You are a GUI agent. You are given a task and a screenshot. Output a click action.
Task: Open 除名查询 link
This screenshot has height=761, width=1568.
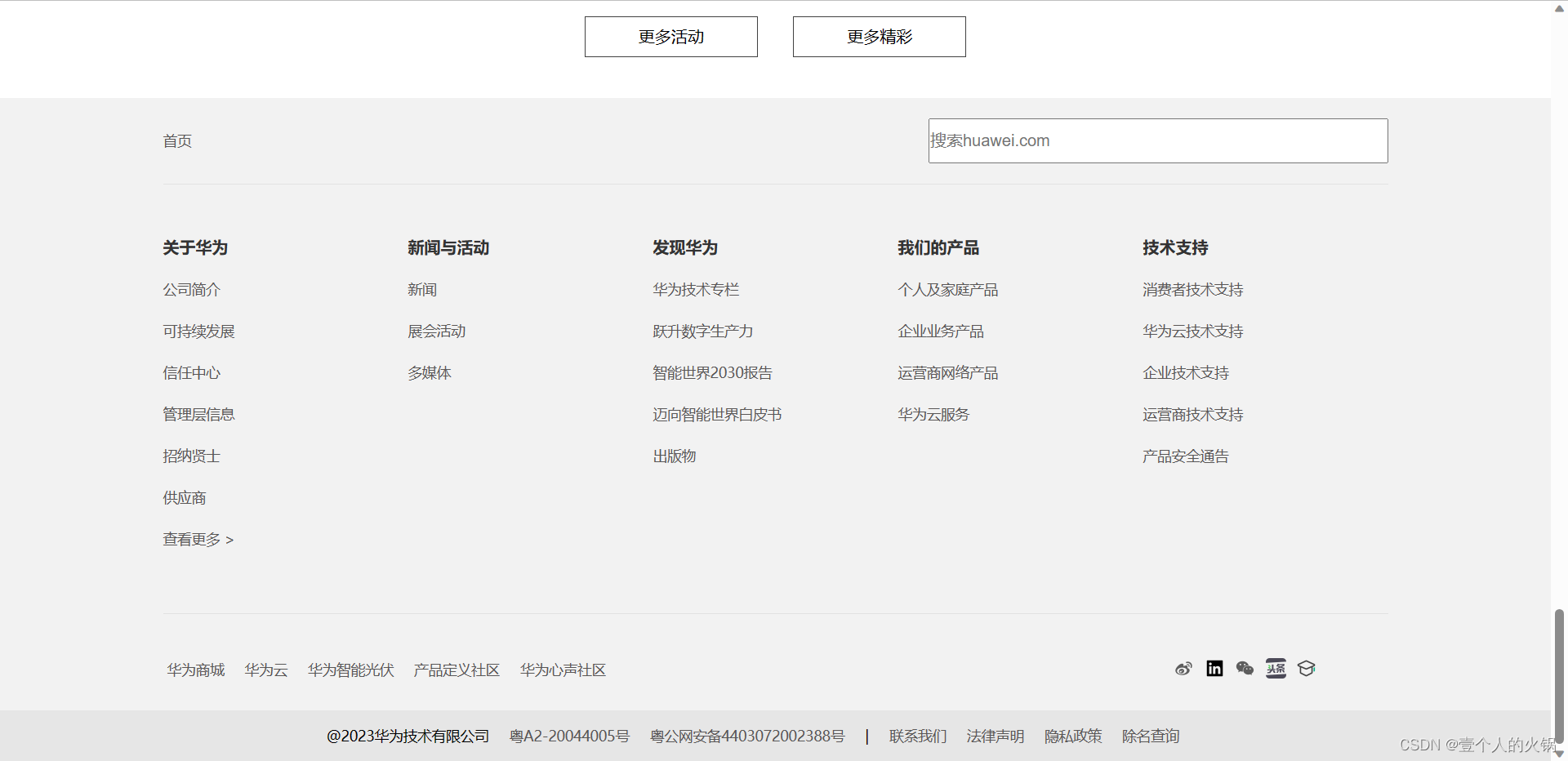tap(1151, 737)
